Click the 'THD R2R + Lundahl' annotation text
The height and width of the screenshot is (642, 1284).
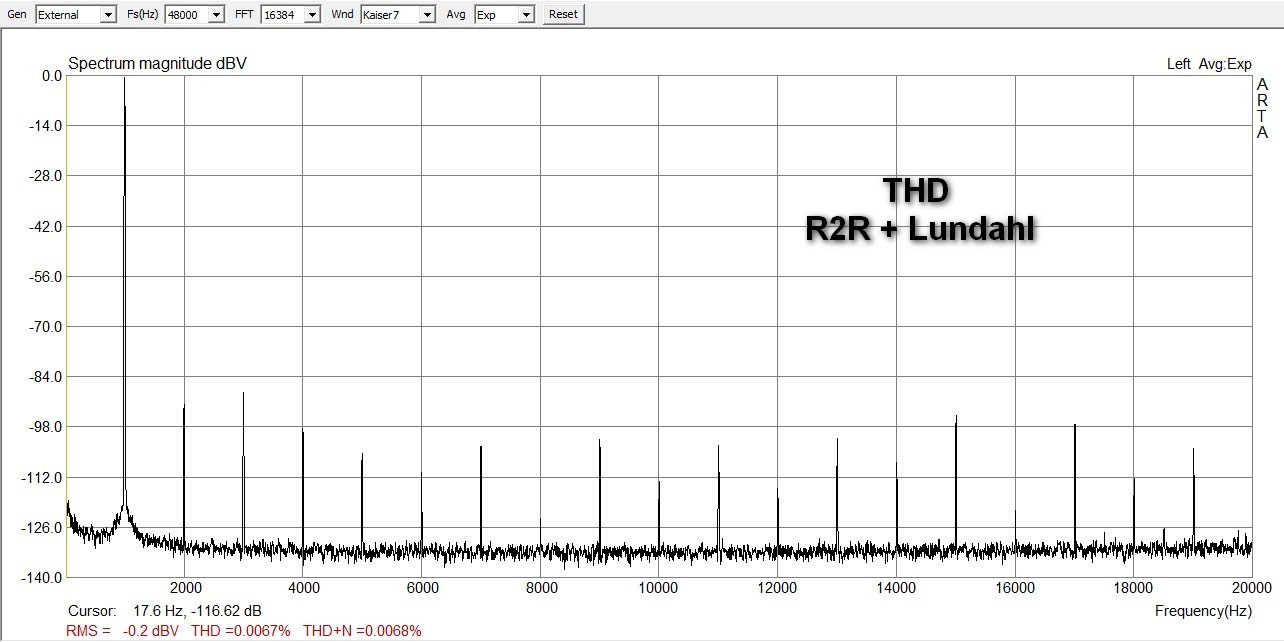[x=920, y=209]
